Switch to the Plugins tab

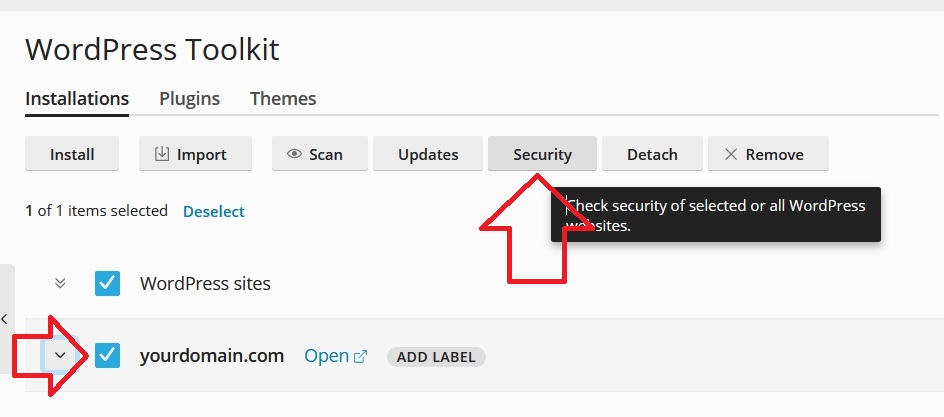coord(189,98)
